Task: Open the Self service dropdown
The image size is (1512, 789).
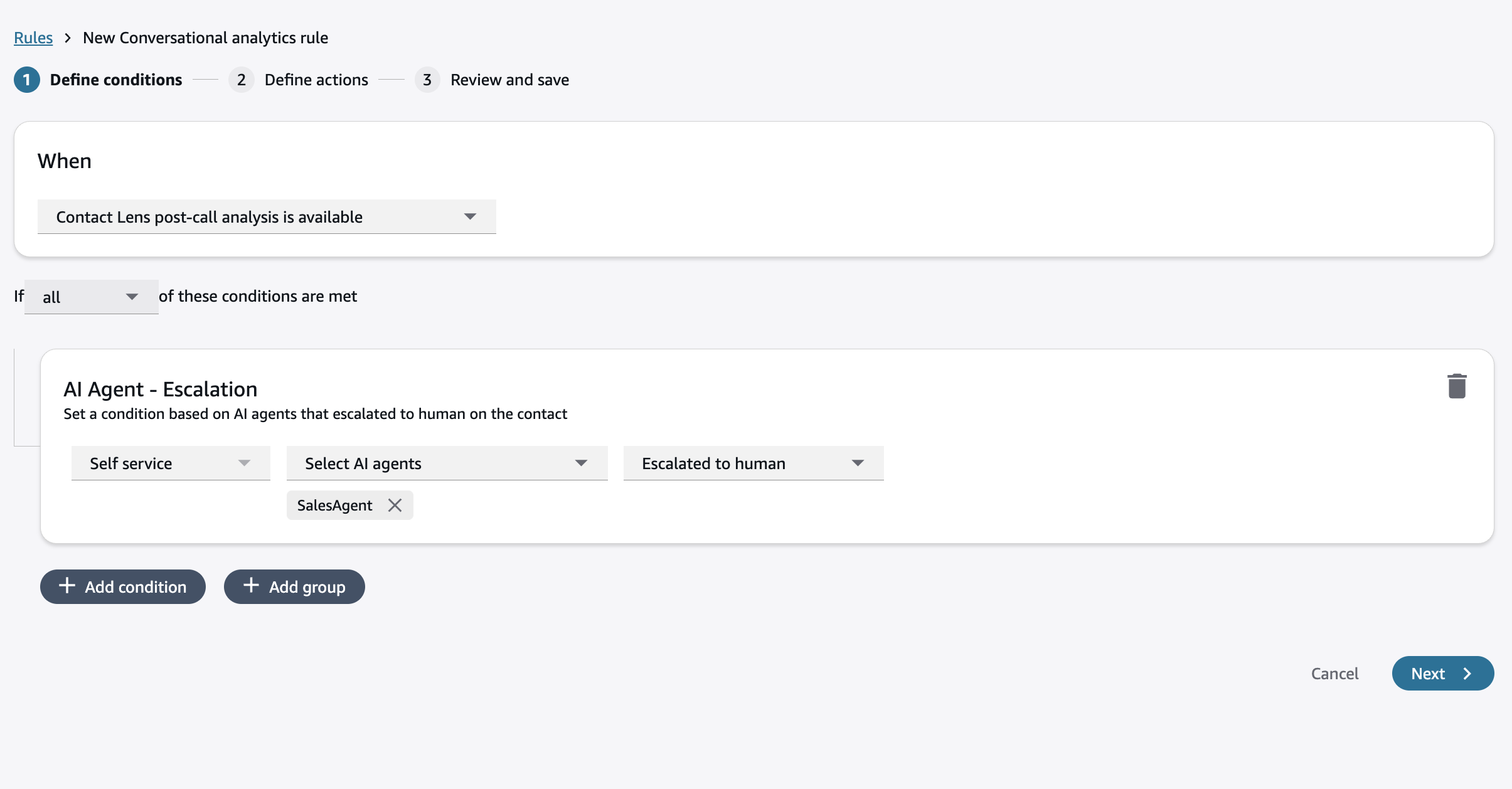Action: [x=171, y=463]
